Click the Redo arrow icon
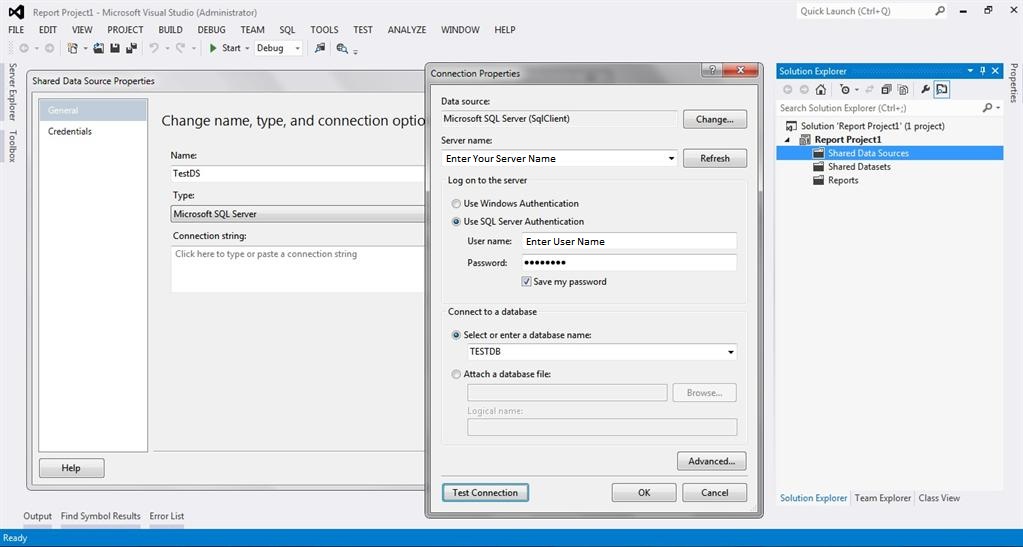Image resolution: width=1023 pixels, height=547 pixels. click(180, 48)
